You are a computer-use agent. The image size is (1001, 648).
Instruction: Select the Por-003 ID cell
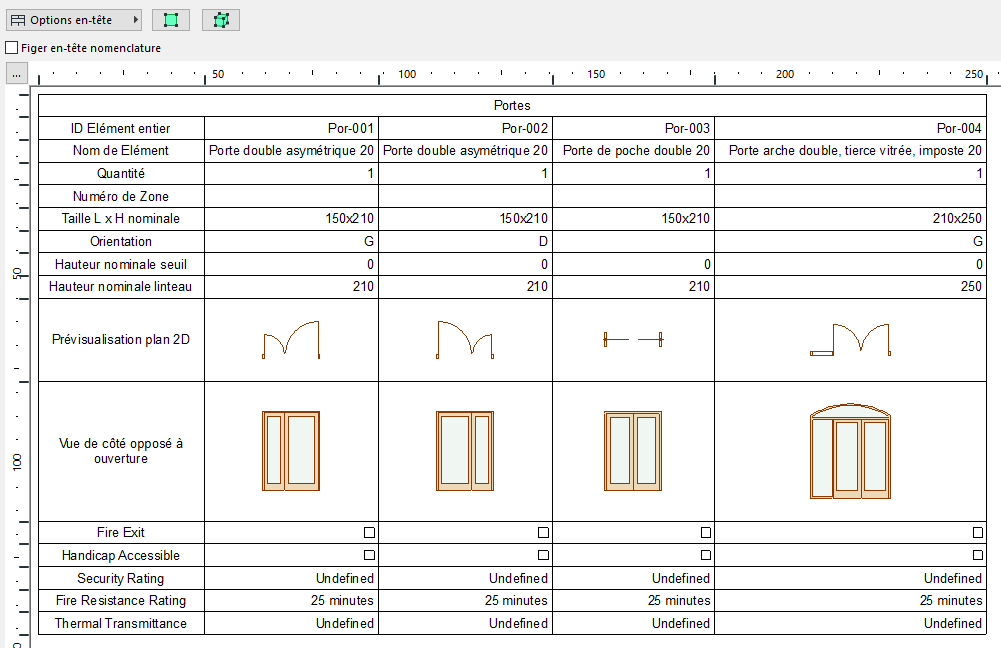(633, 128)
